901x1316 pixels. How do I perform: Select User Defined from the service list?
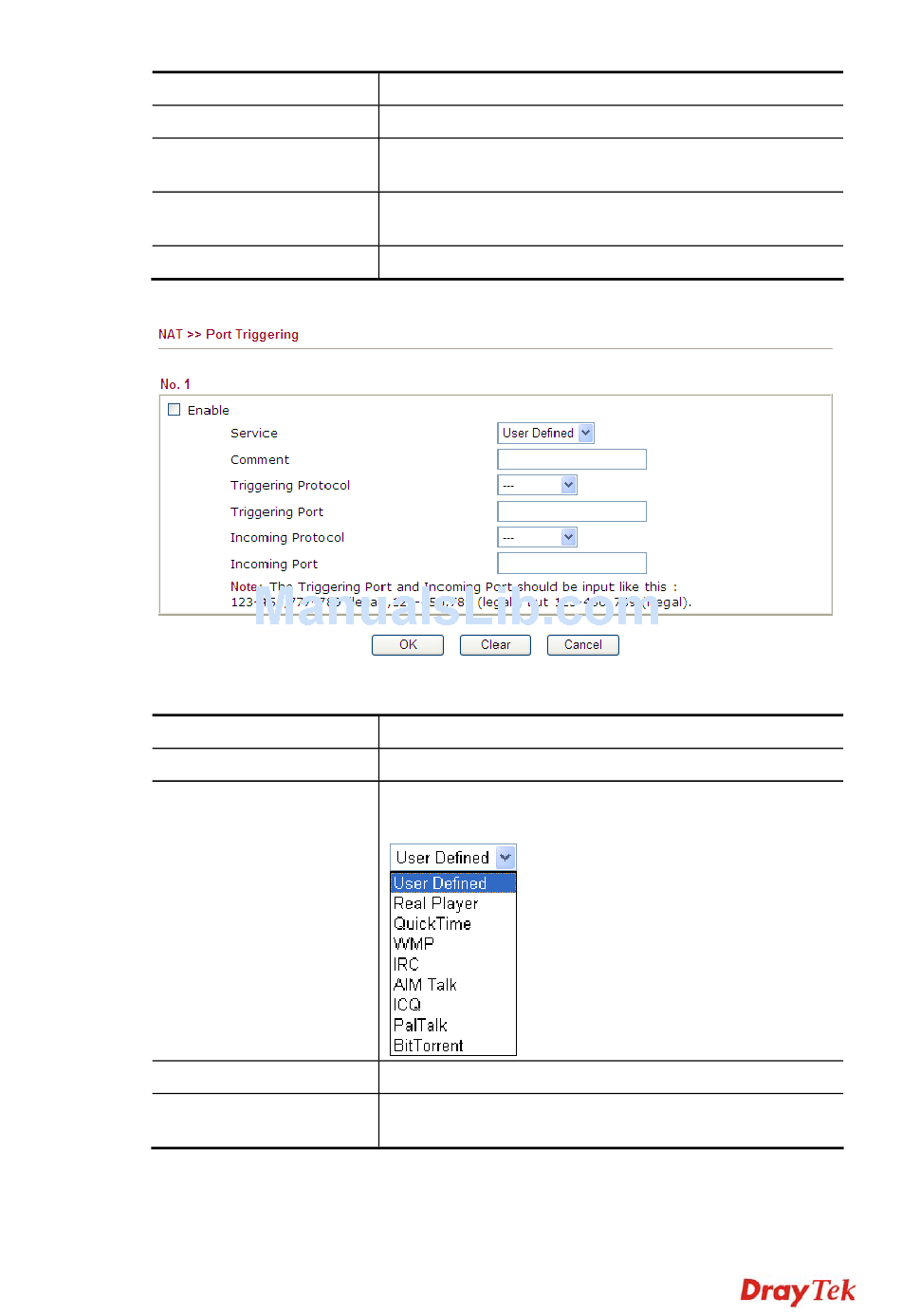(453, 883)
